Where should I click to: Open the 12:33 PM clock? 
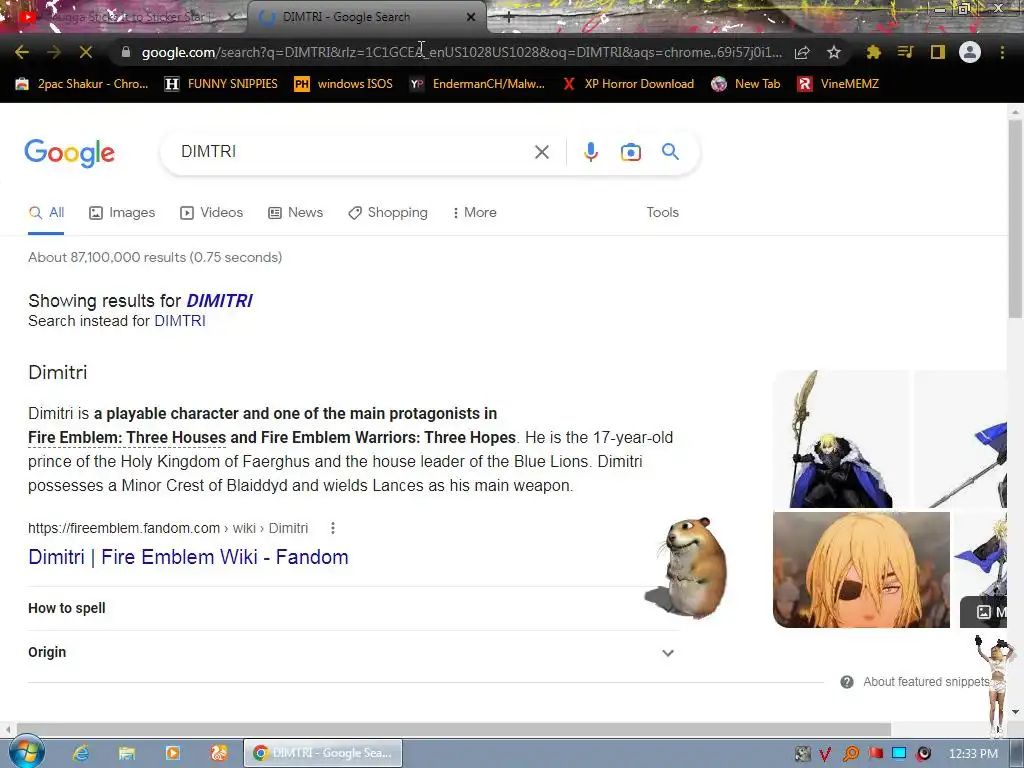point(973,754)
